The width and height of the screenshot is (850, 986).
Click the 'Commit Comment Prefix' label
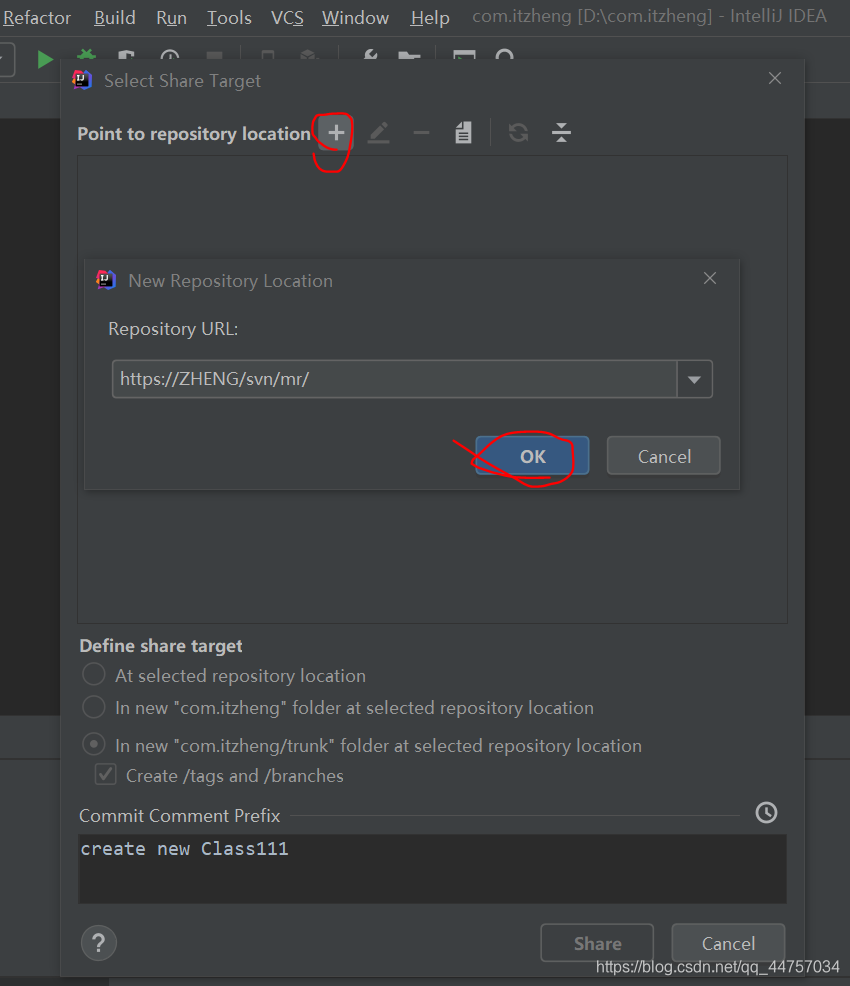click(180, 816)
